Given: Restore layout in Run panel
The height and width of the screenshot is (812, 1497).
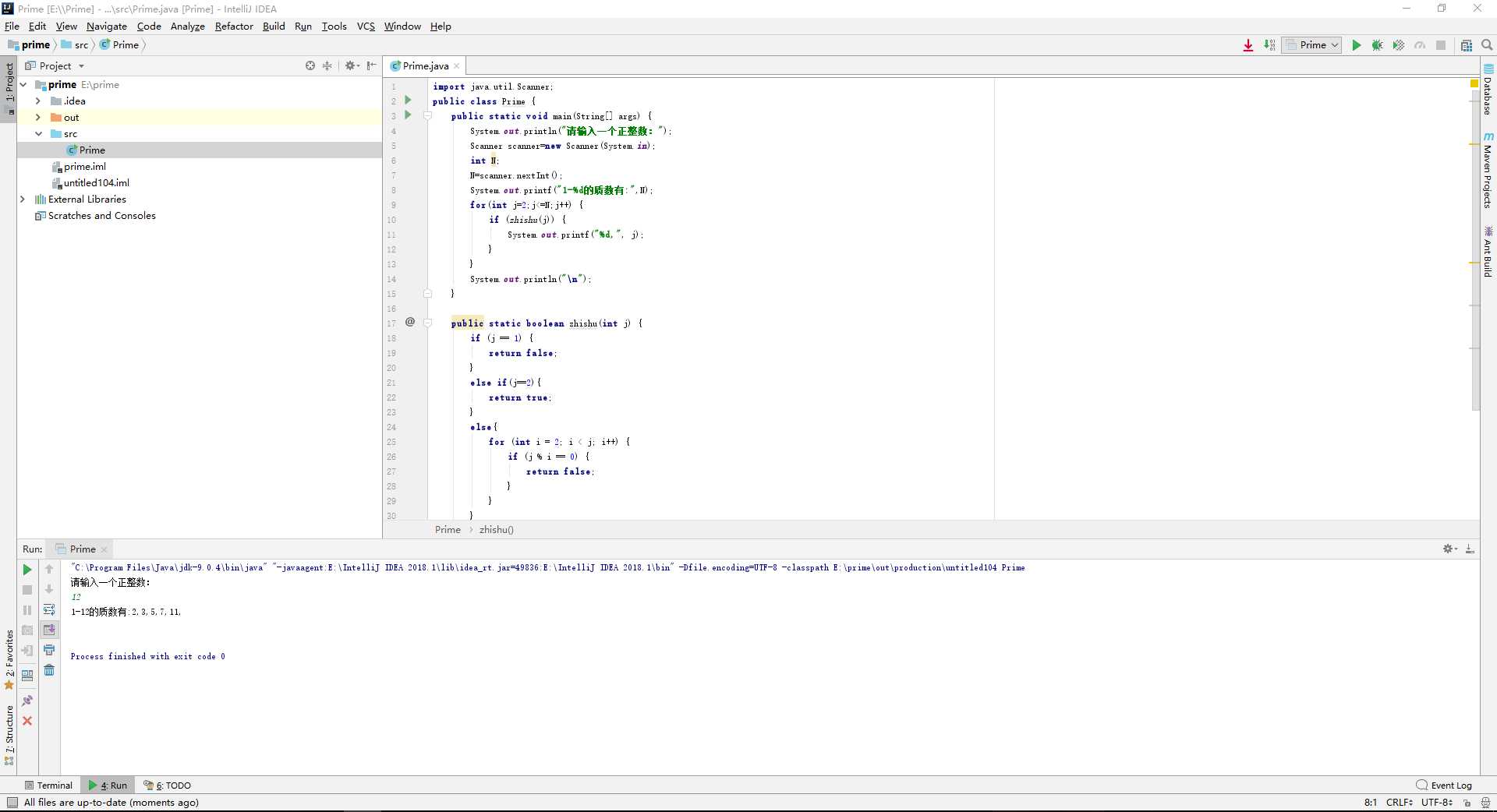Looking at the screenshot, I should point(27,676).
